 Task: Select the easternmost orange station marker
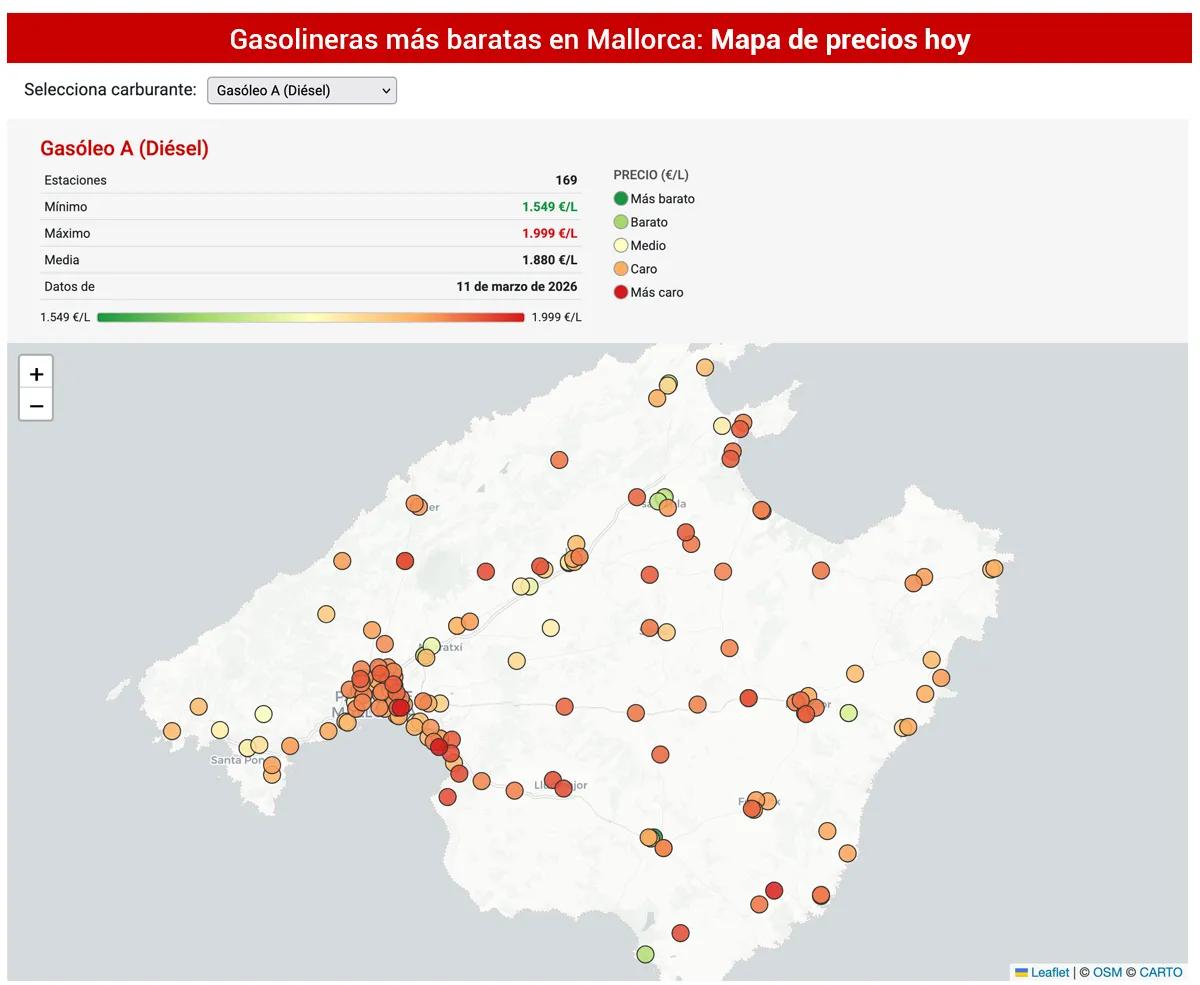[x=993, y=568]
